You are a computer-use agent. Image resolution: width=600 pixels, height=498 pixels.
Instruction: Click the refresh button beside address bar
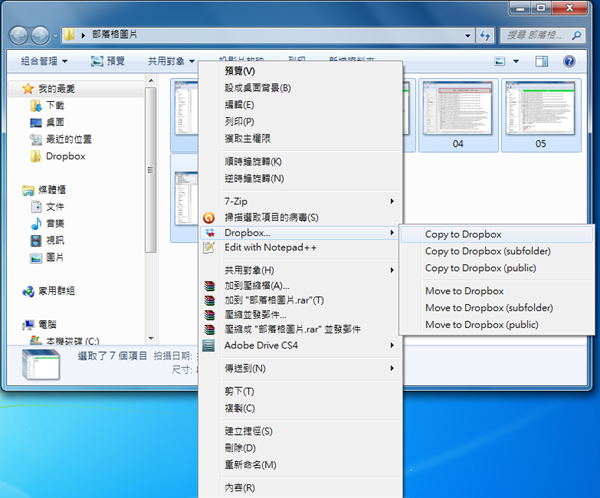[485, 36]
